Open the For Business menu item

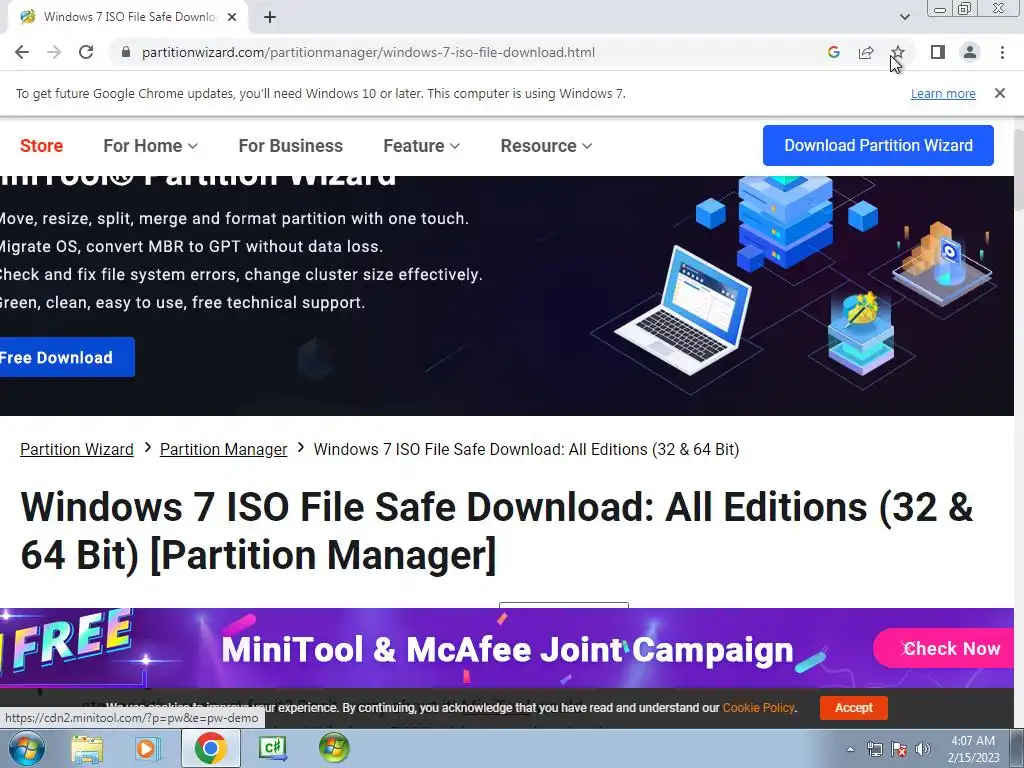click(x=291, y=146)
